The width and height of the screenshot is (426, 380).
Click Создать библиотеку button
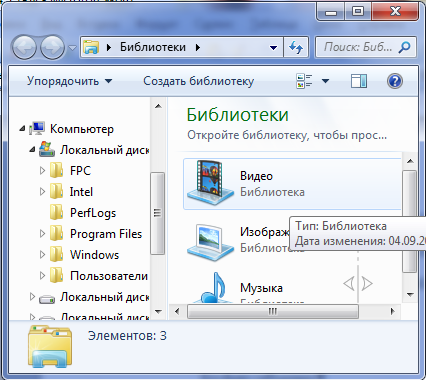[x=199, y=81]
